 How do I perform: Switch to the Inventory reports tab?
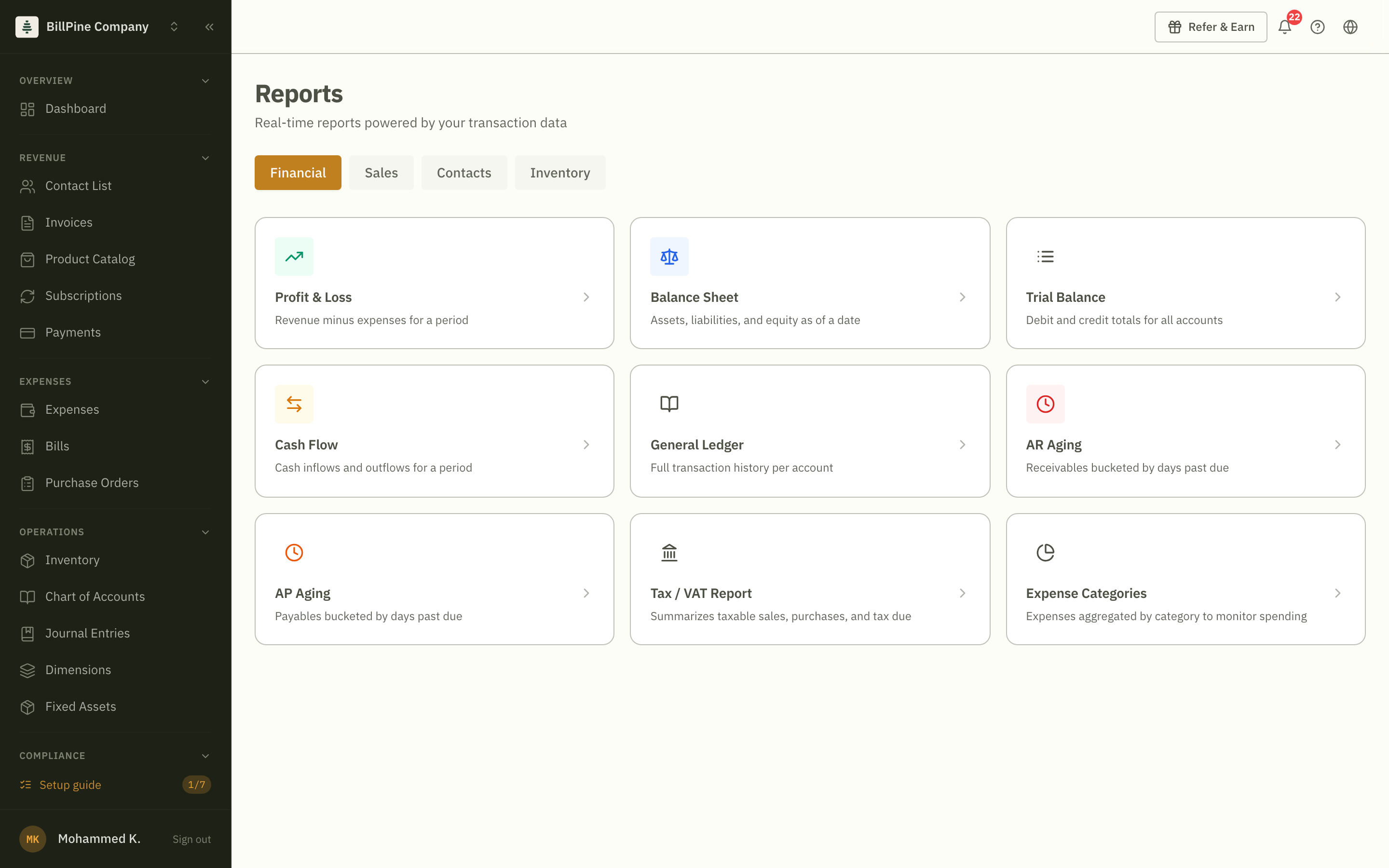[x=559, y=173]
